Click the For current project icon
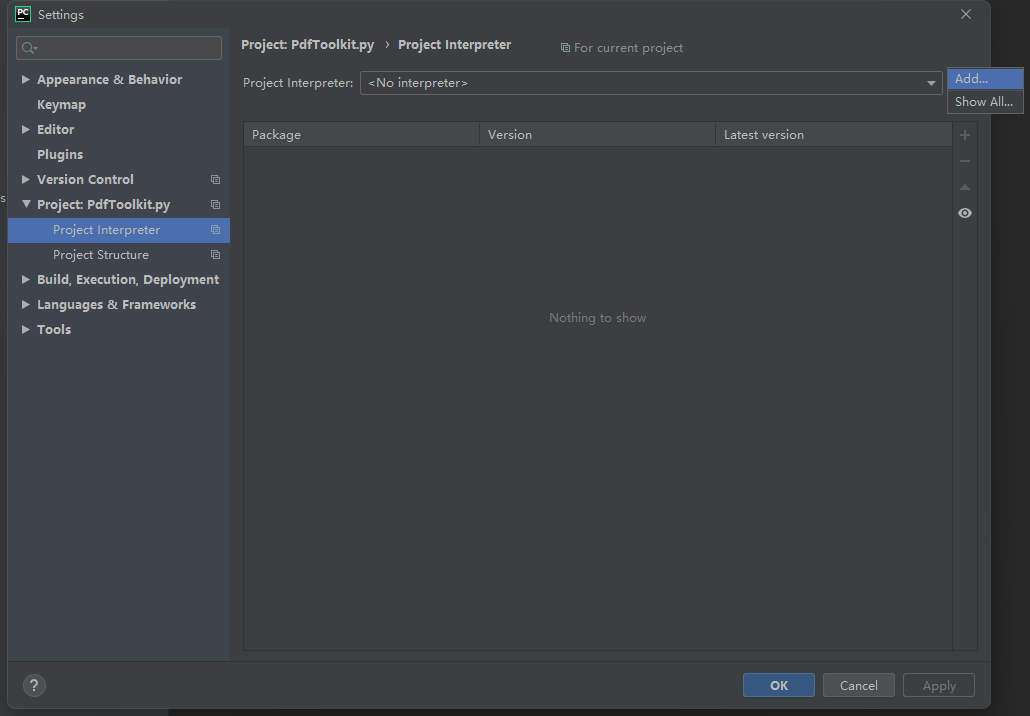The image size is (1030, 716). 565,48
